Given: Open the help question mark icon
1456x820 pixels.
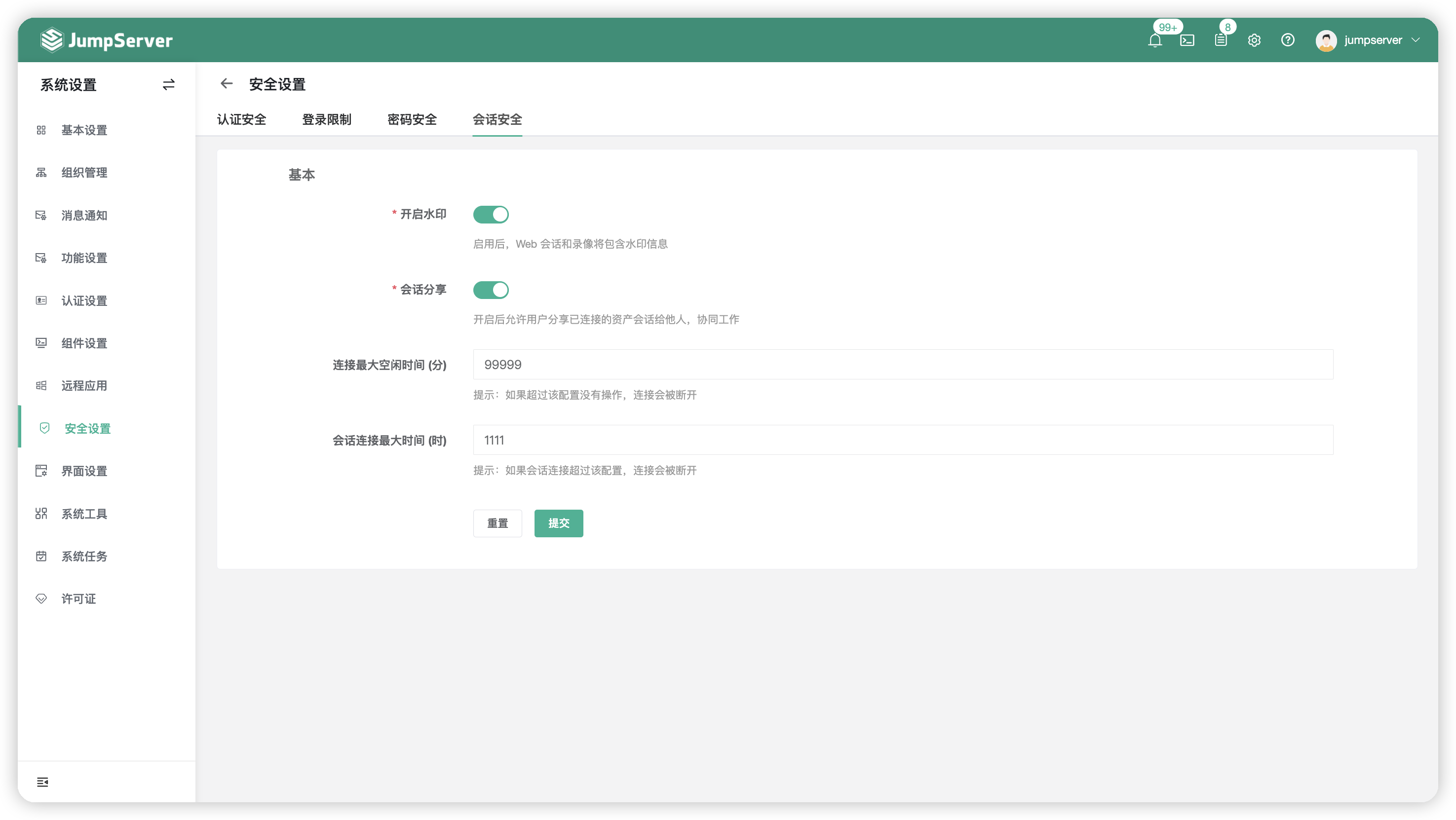Looking at the screenshot, I should pos(1288,40).
